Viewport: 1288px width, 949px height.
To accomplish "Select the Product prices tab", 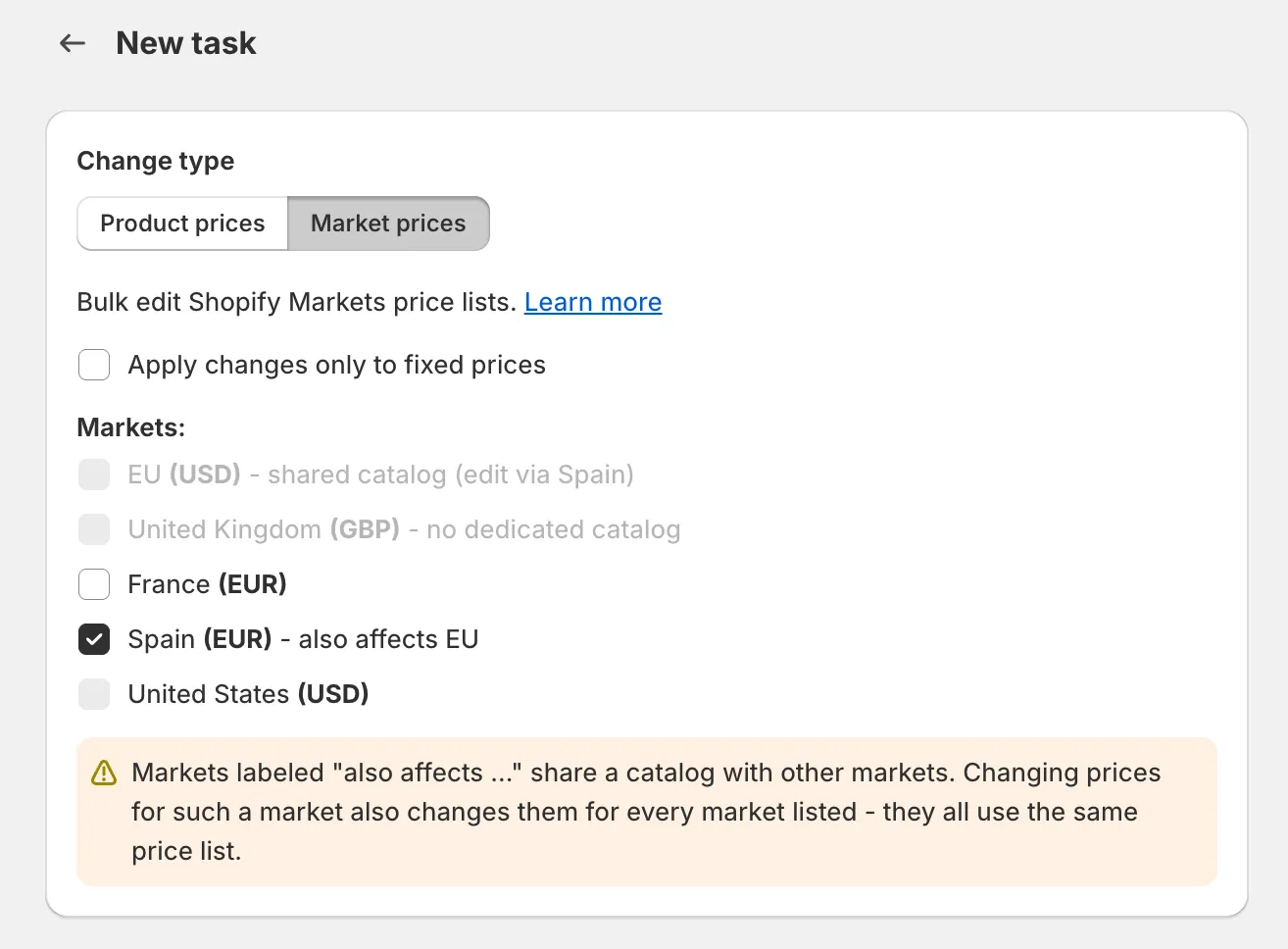I will click(182, 224).
